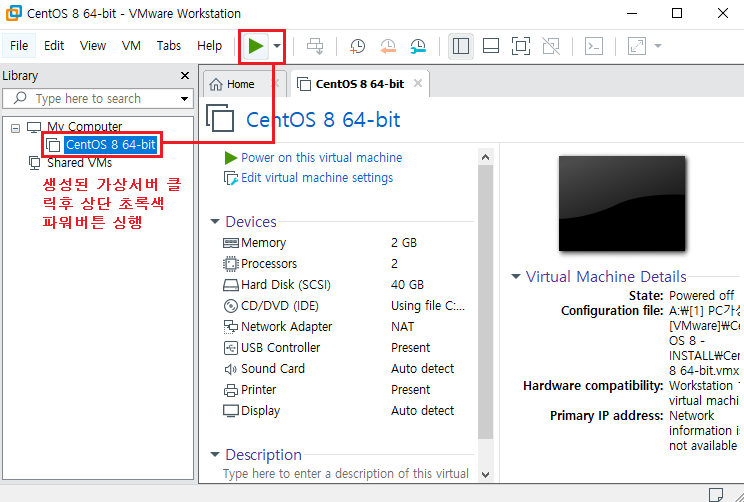
Task: Select My Computer in the library
Action: pos(84,127)
